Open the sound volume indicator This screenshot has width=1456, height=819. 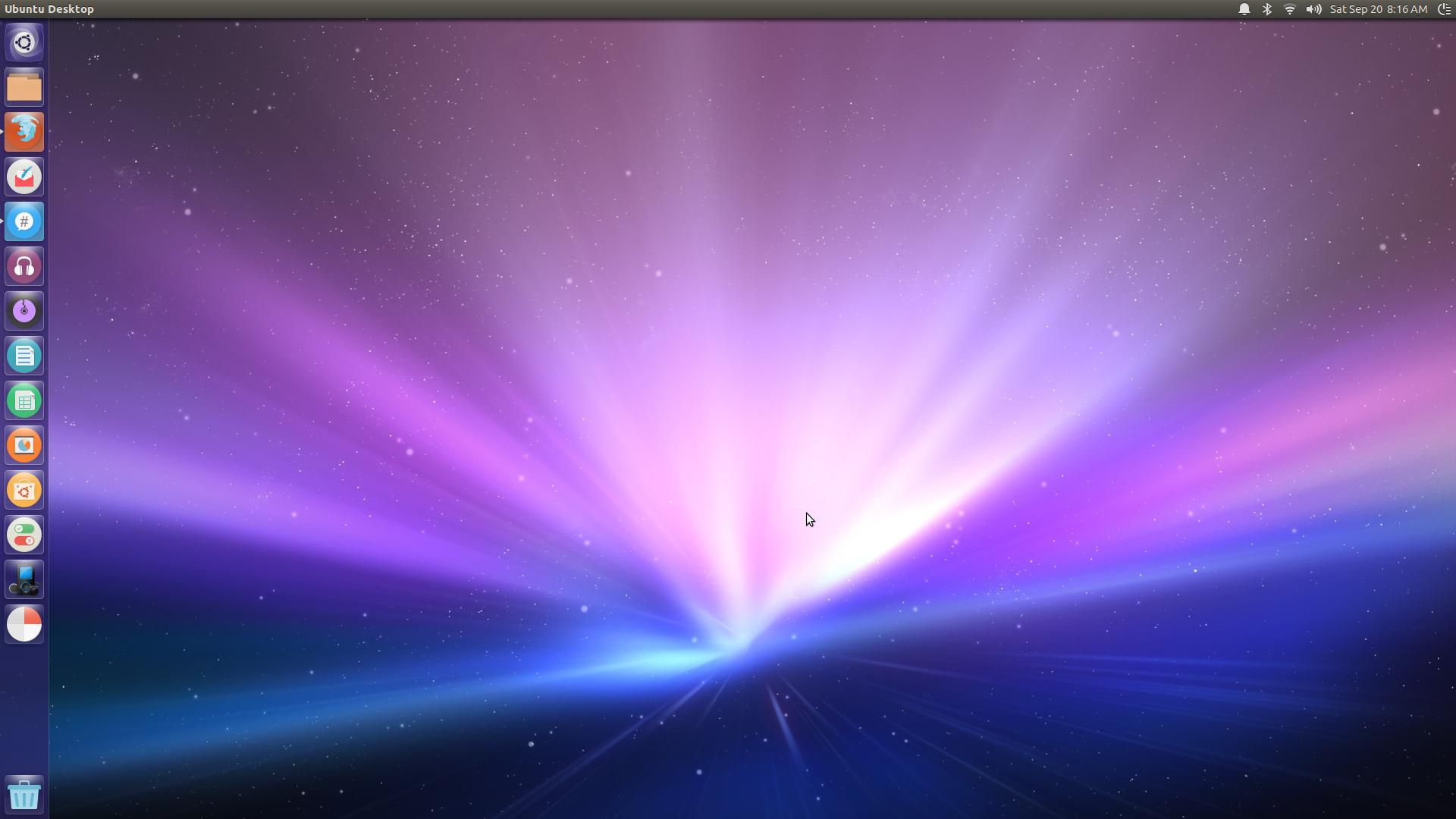pyautogui.click(x=1313, y=9)
